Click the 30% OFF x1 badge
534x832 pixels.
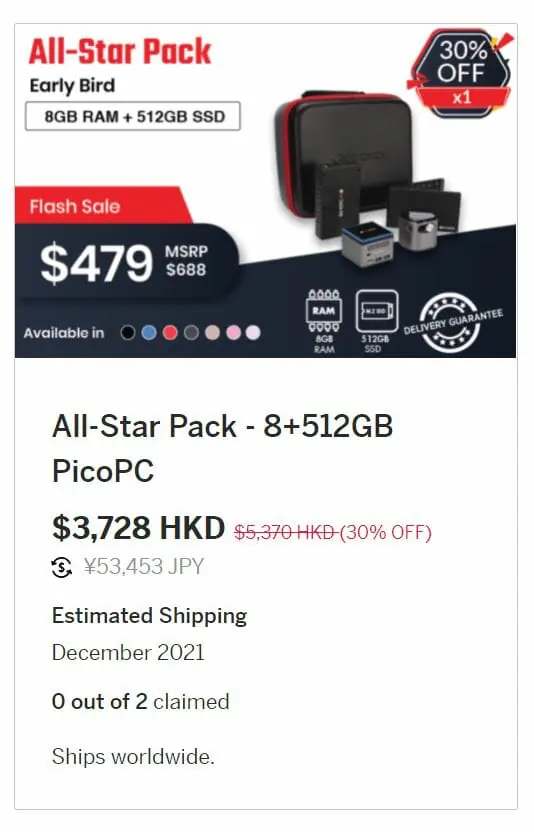point(461,72)
